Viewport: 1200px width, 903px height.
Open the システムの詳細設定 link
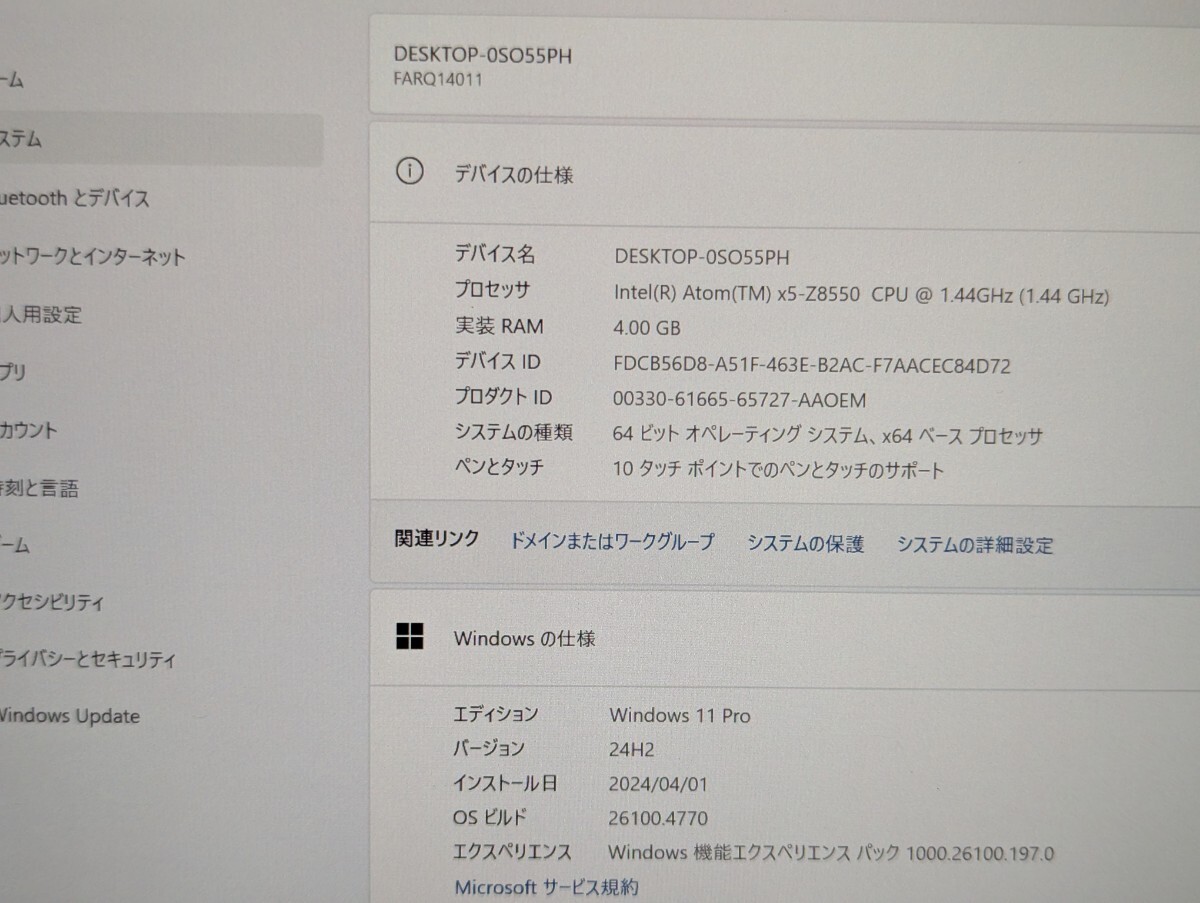tap(974, 545)
